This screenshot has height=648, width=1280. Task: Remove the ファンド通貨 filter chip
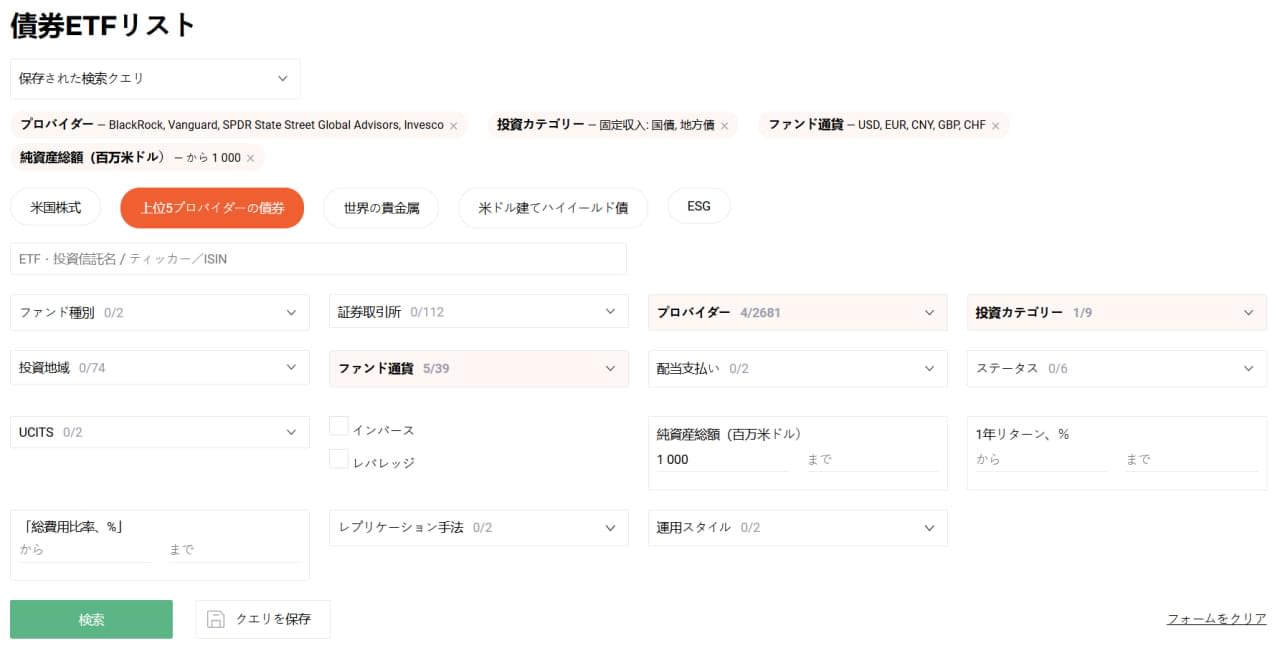point(995,126)
